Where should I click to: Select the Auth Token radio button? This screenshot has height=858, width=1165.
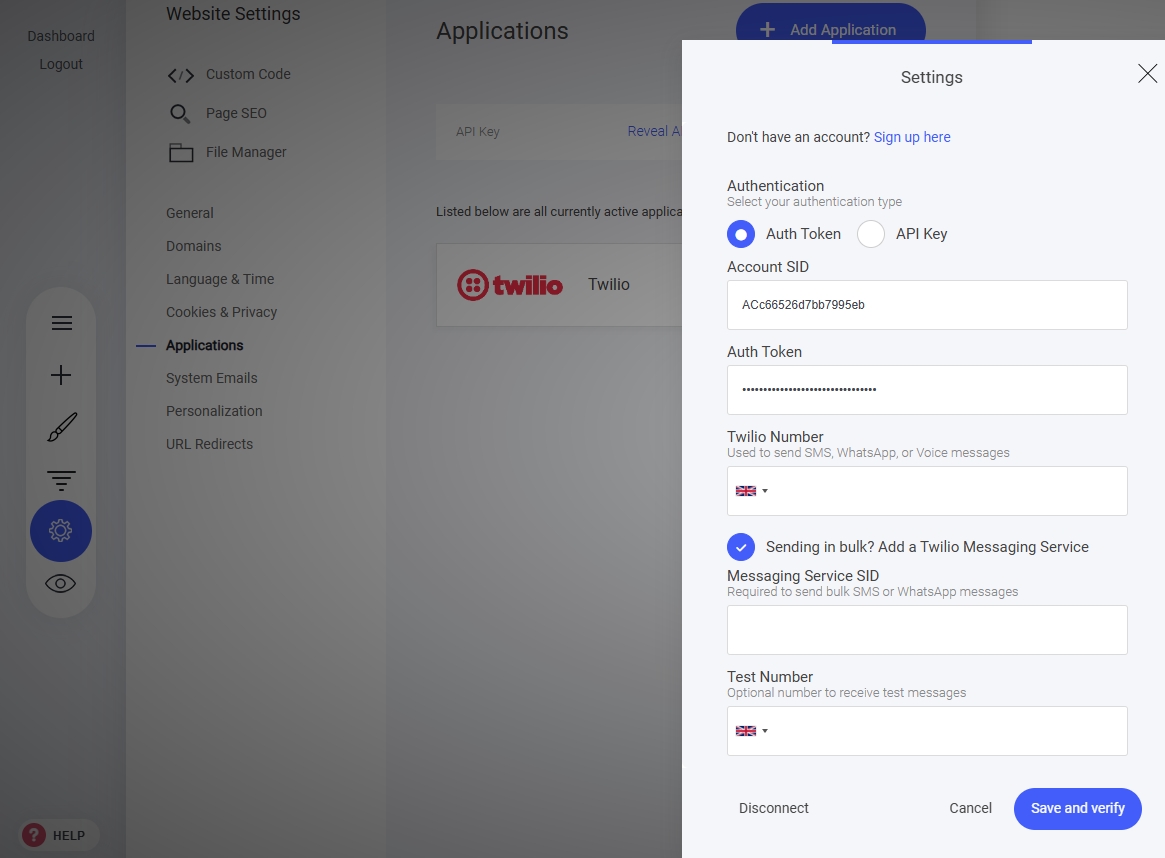[x=741, y=234]
